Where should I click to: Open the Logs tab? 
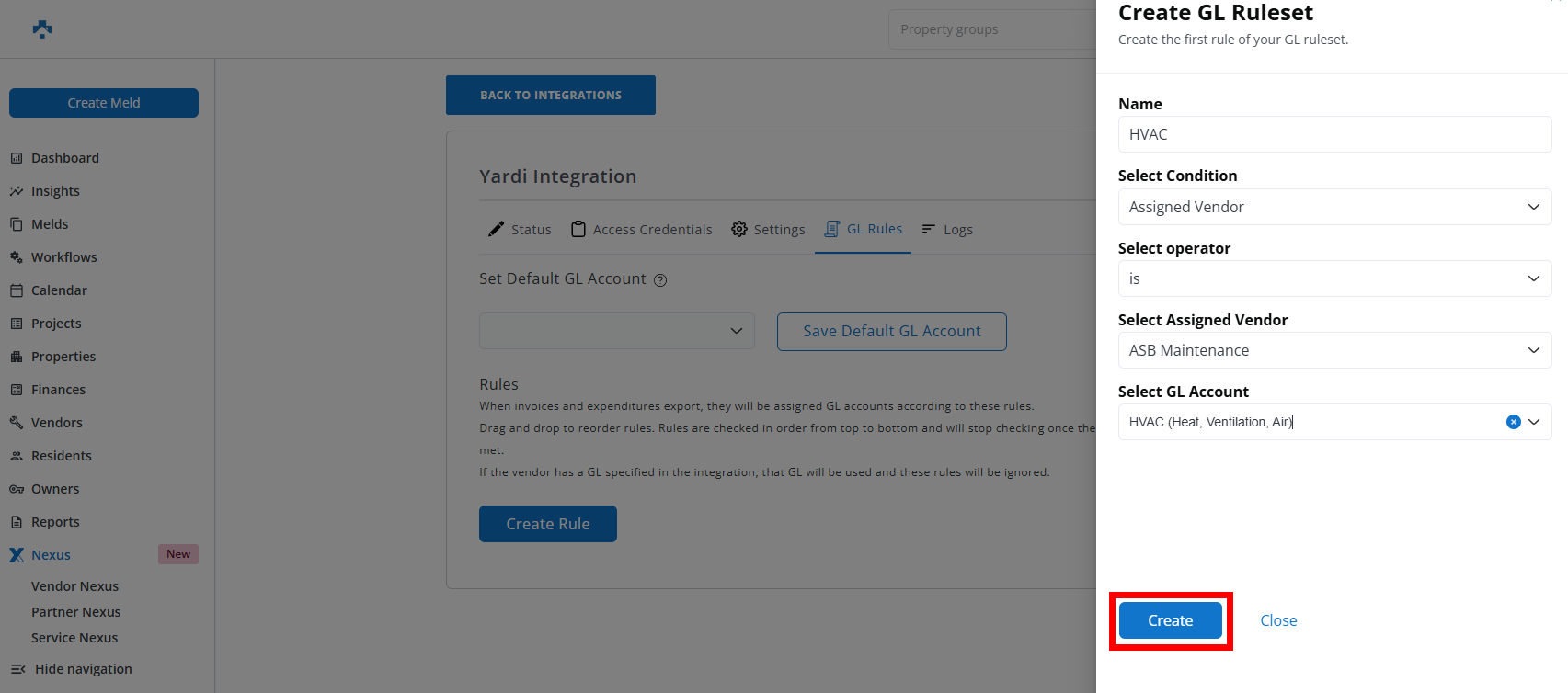coord(947,230)
